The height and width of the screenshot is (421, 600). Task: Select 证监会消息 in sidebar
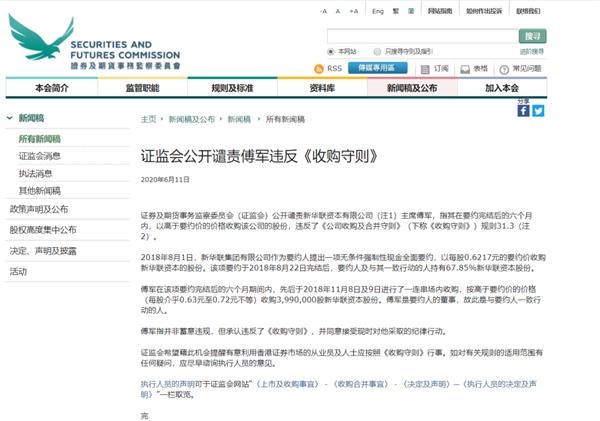pos(40,156)
